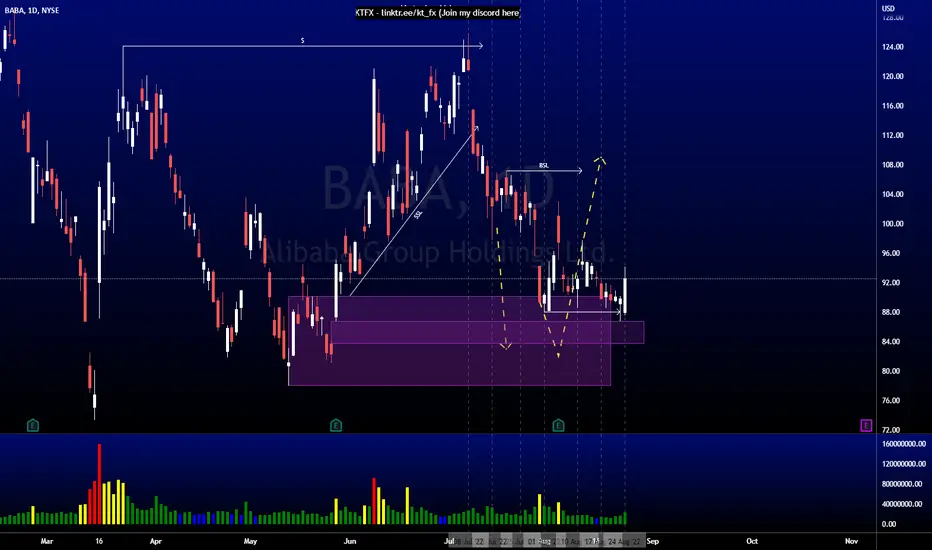Click the 104.00 price axis label
Image resolution: width=932 pixels, height=550 pixels.
coord(893,194)
